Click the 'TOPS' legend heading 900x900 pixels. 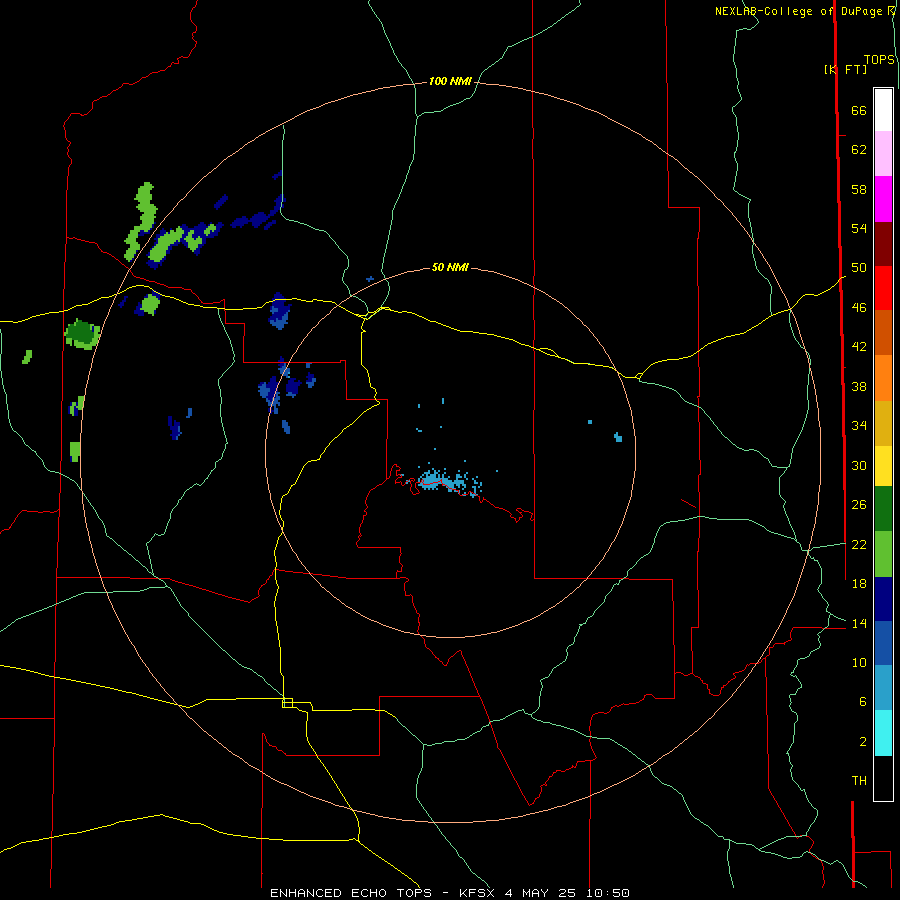coord(879,60)
